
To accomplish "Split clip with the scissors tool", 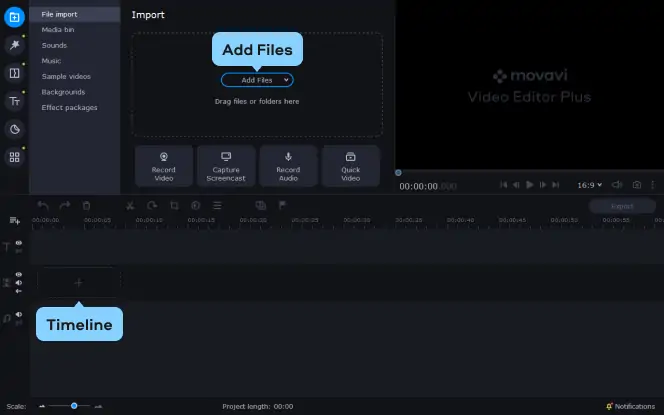I will point(130,206).
